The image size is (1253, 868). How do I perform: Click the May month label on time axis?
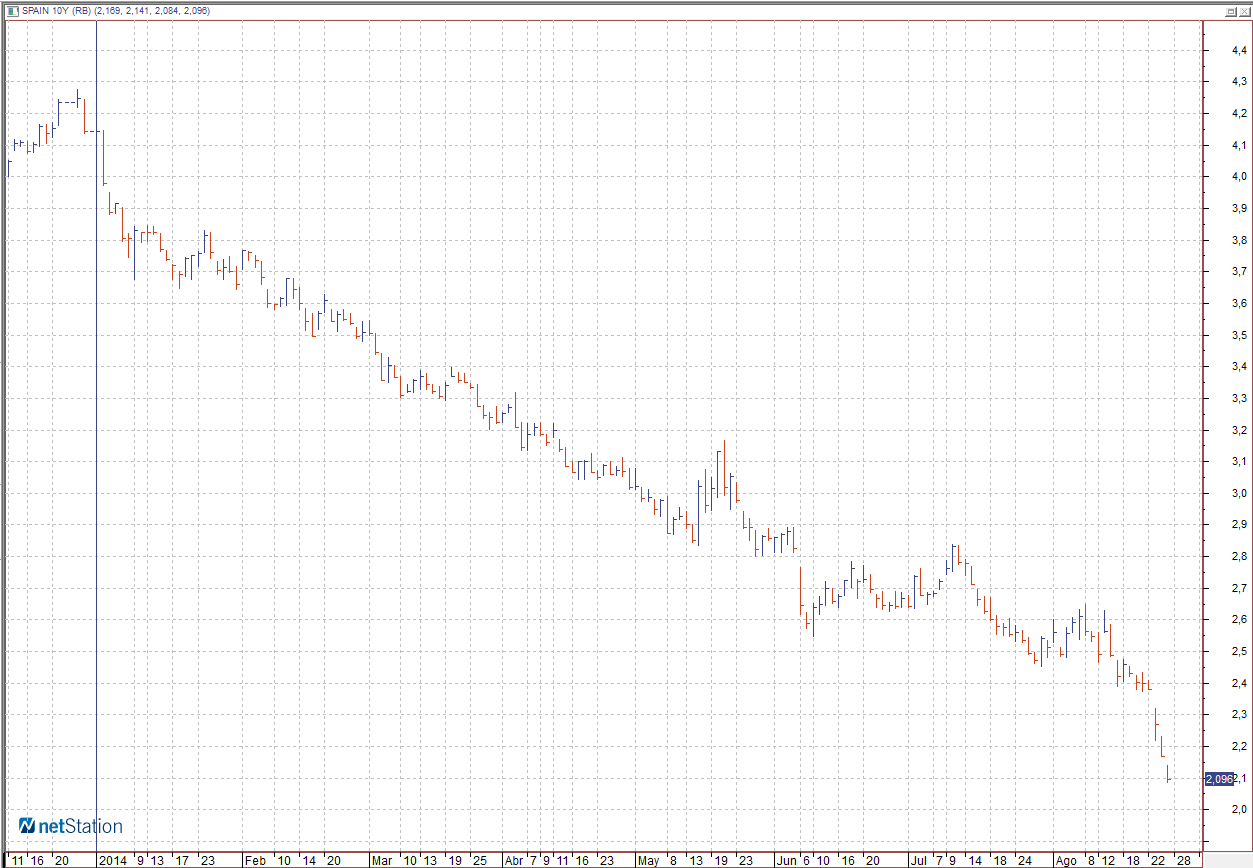click(649, 860)
